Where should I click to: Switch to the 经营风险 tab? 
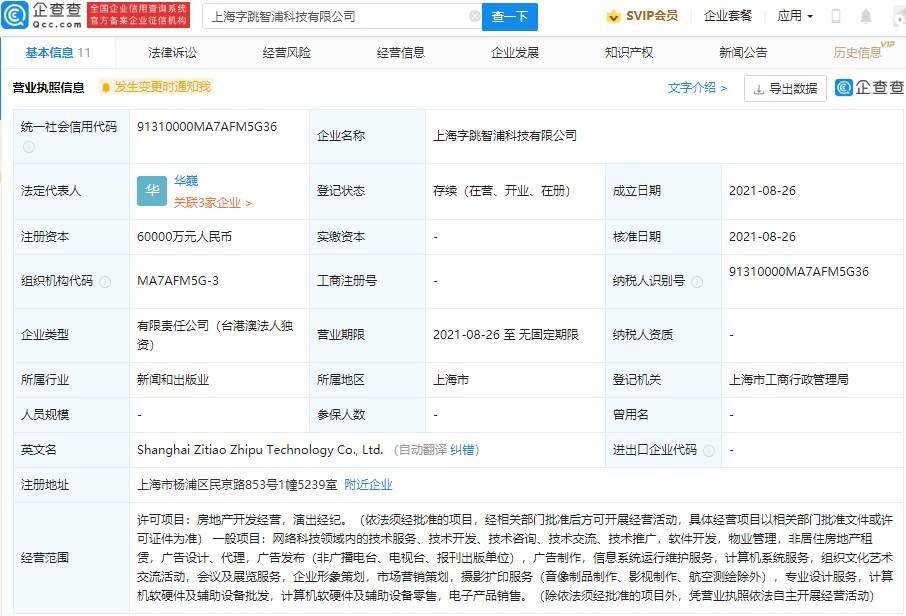click(287, 53)
